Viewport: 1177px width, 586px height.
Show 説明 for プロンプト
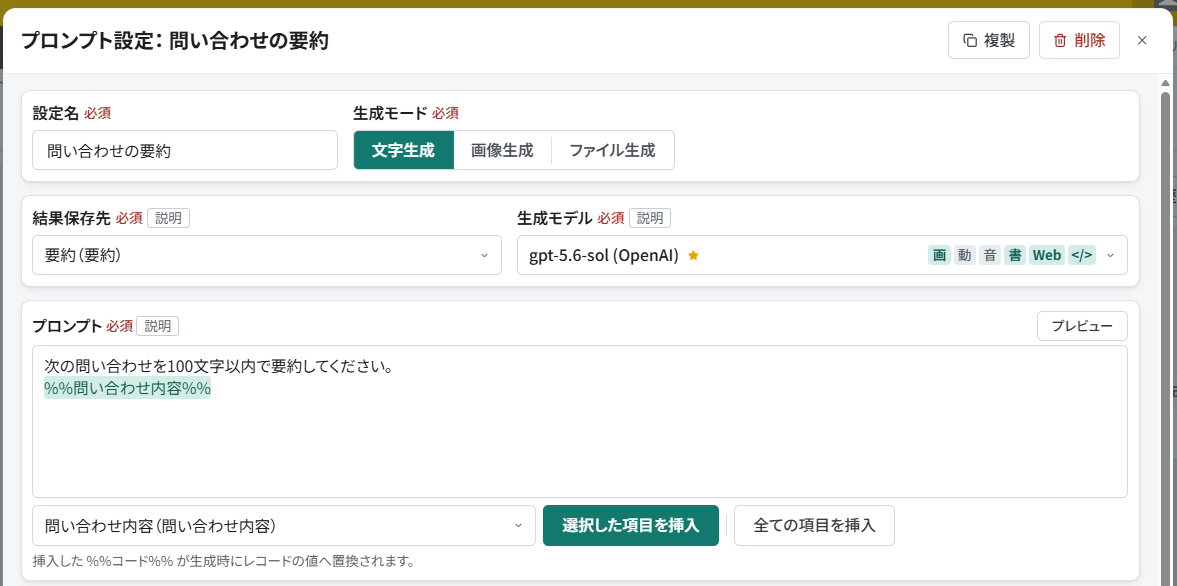click(x=158, y=326)
